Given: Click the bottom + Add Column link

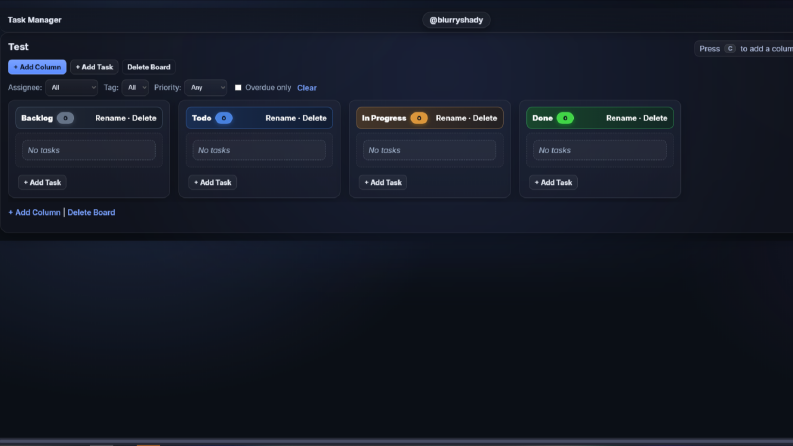Looking at the screenshot, I should click(34, 212).
